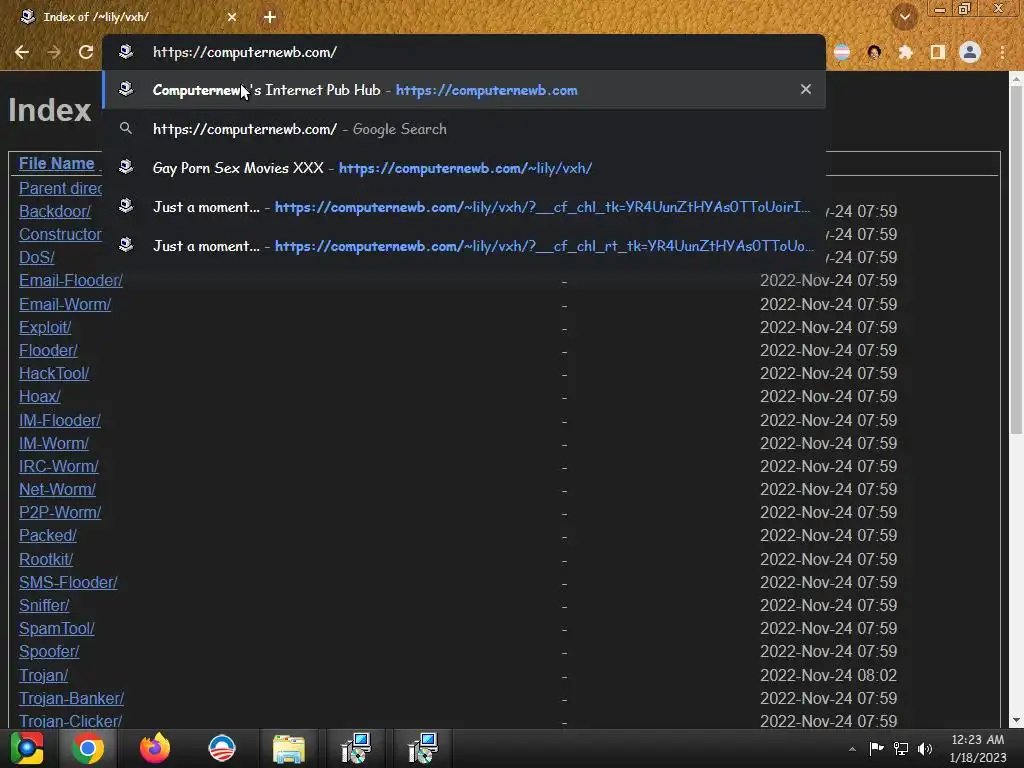Open the Chrome profile avatar
This screenshot has width=1024, height=768.
pyautogui.click(x=970, y=52)
